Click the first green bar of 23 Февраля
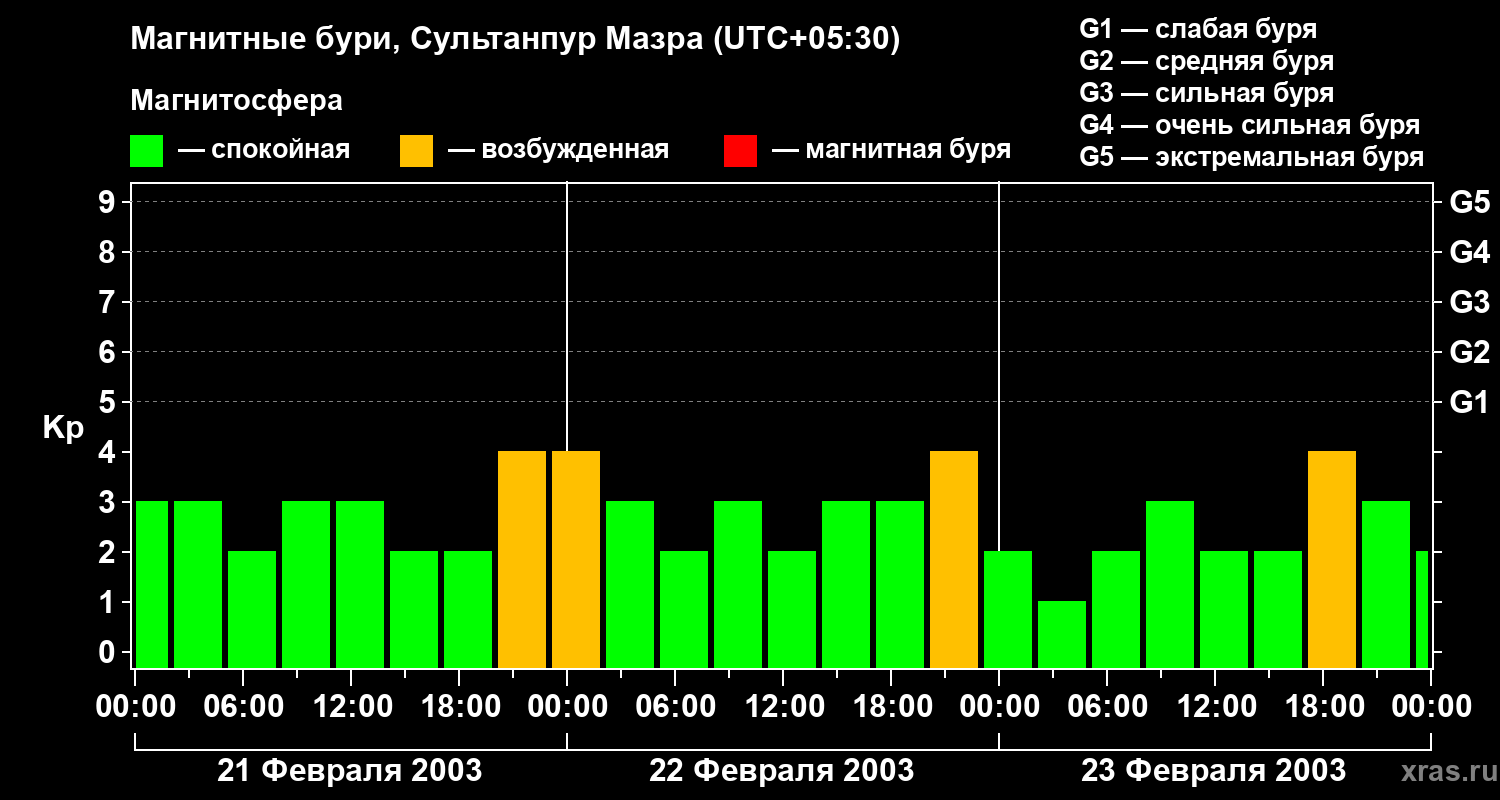The width and height of the screenshot is (1500, 800). click(x=1008, y=609)
